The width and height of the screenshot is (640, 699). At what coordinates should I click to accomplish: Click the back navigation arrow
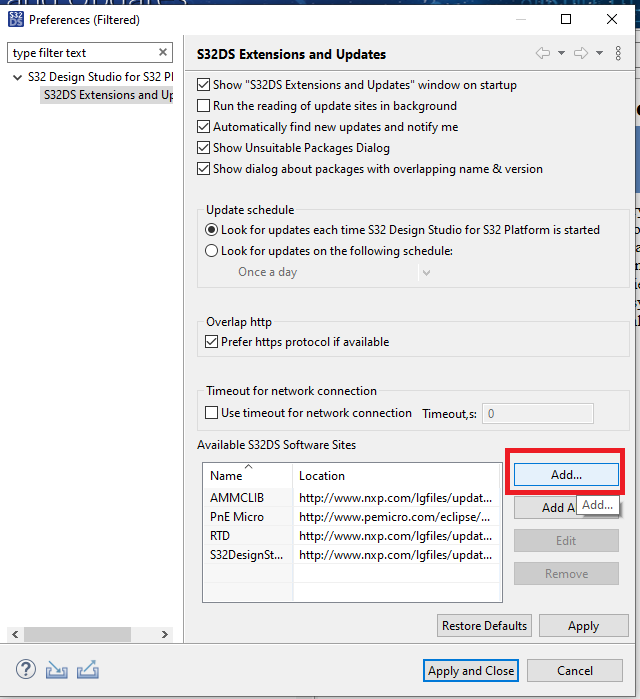click(543, 53)
